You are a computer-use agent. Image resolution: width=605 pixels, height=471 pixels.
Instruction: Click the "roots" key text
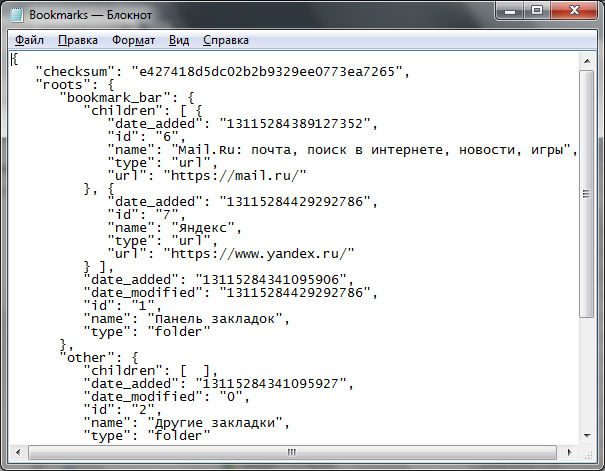click(x=63, y=85)
